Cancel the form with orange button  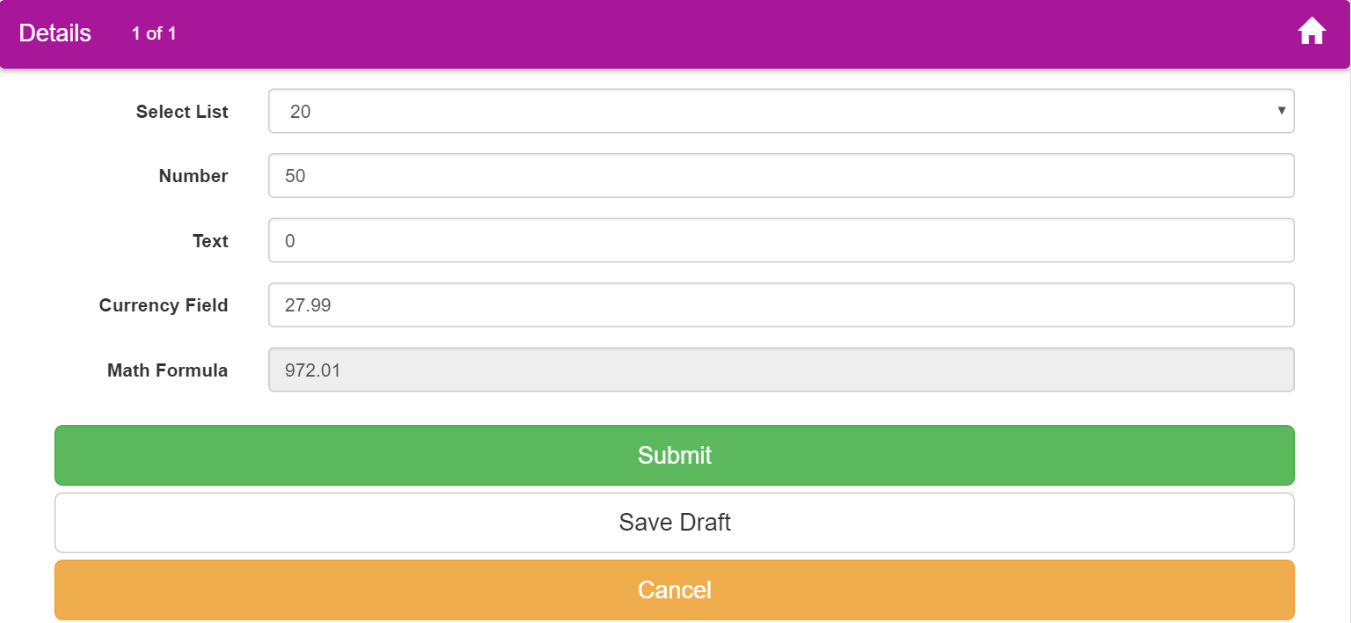[674, 590]
